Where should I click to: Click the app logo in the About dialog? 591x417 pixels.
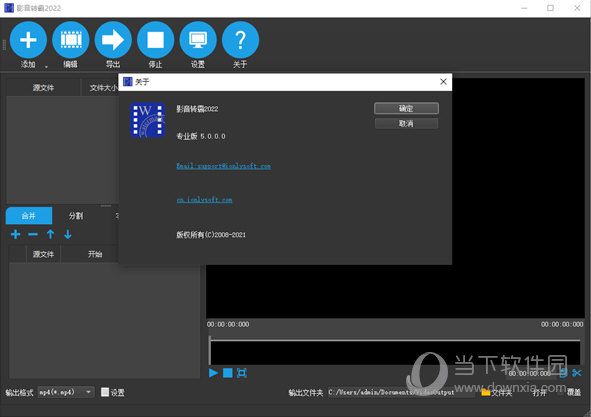coord(147,120)
